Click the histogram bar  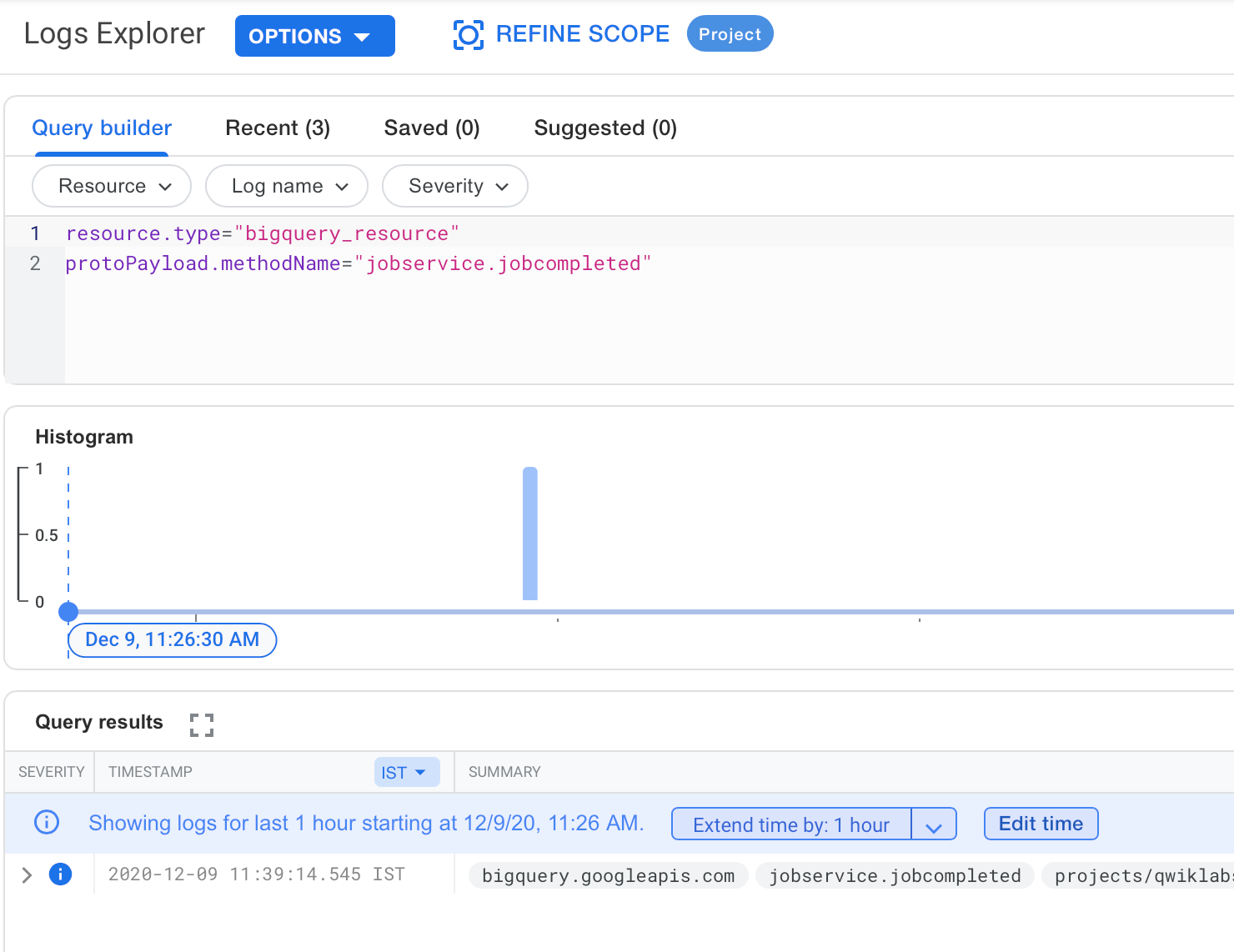(x=530, y=534)
